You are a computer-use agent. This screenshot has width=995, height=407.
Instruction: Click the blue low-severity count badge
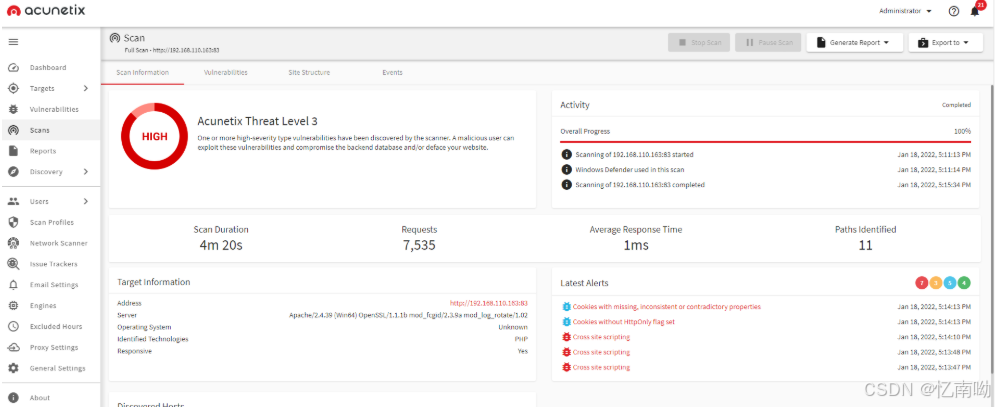(950, 283)
